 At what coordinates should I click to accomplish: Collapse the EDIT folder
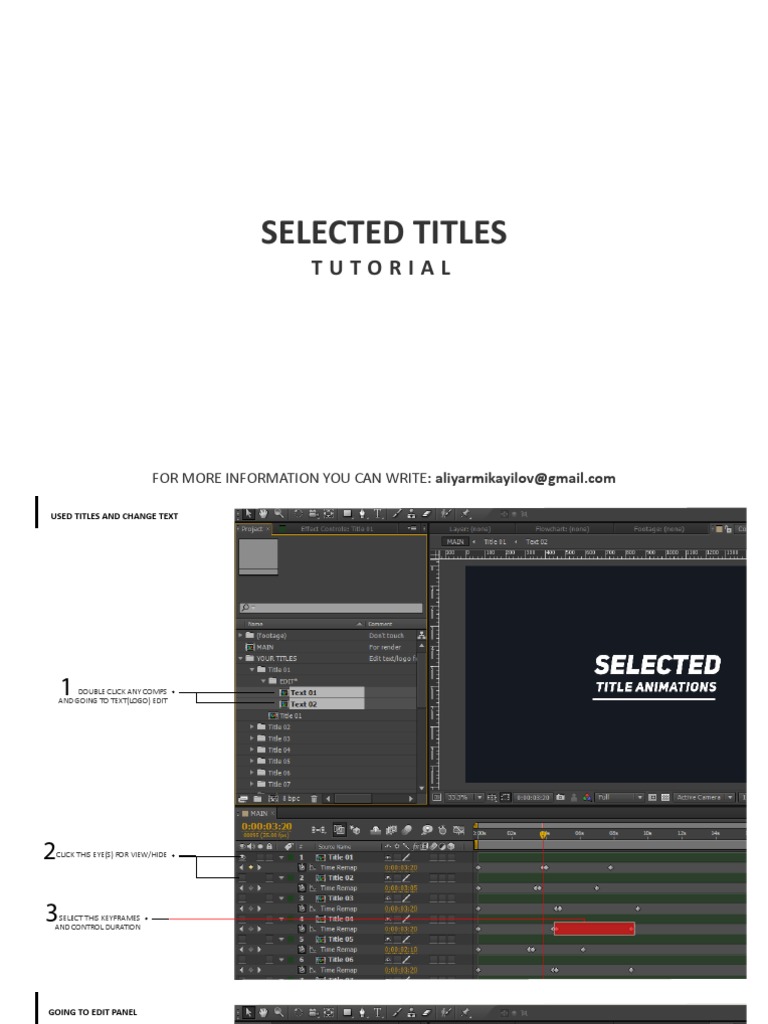click(264, 681)
